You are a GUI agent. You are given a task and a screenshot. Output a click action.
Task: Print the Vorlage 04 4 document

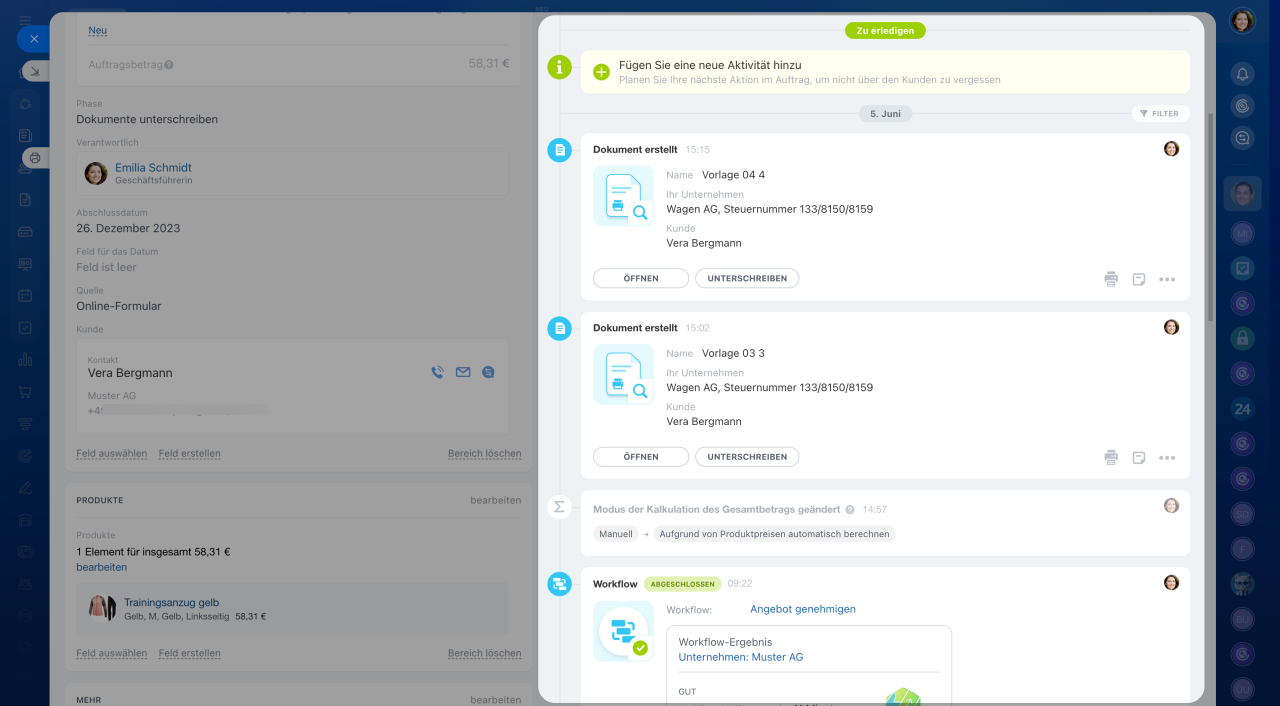[1111, 279]
